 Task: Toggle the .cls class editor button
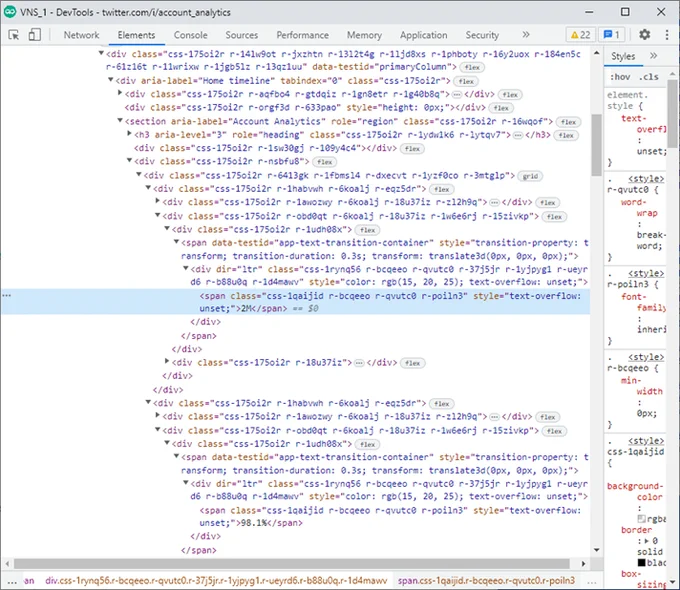648,77
